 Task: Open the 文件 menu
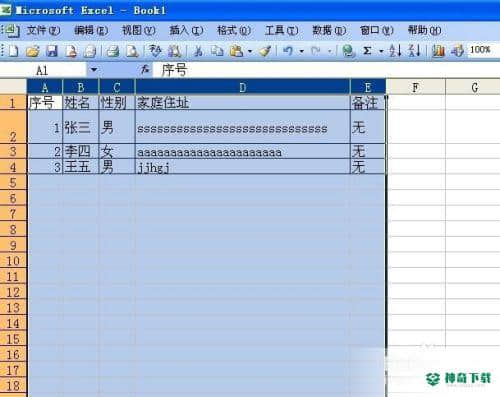43,31
